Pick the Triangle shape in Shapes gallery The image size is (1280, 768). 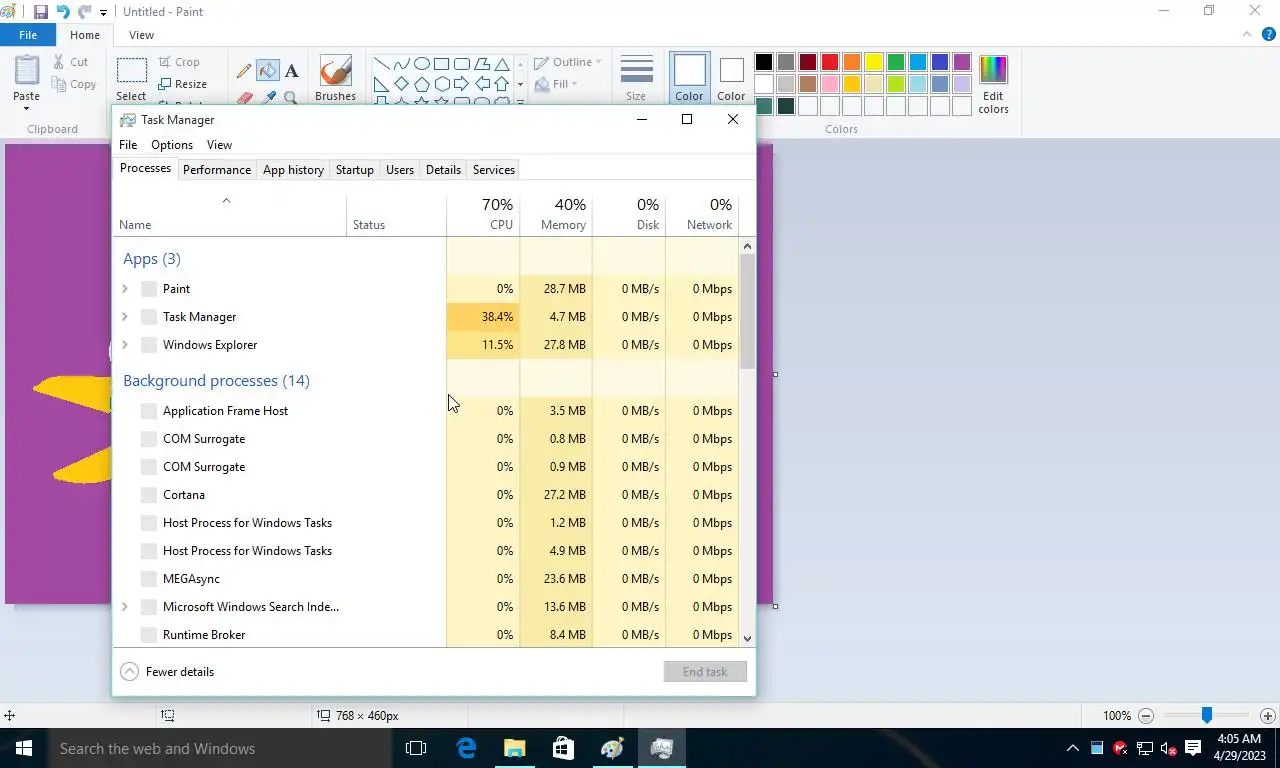coord(502,63)
